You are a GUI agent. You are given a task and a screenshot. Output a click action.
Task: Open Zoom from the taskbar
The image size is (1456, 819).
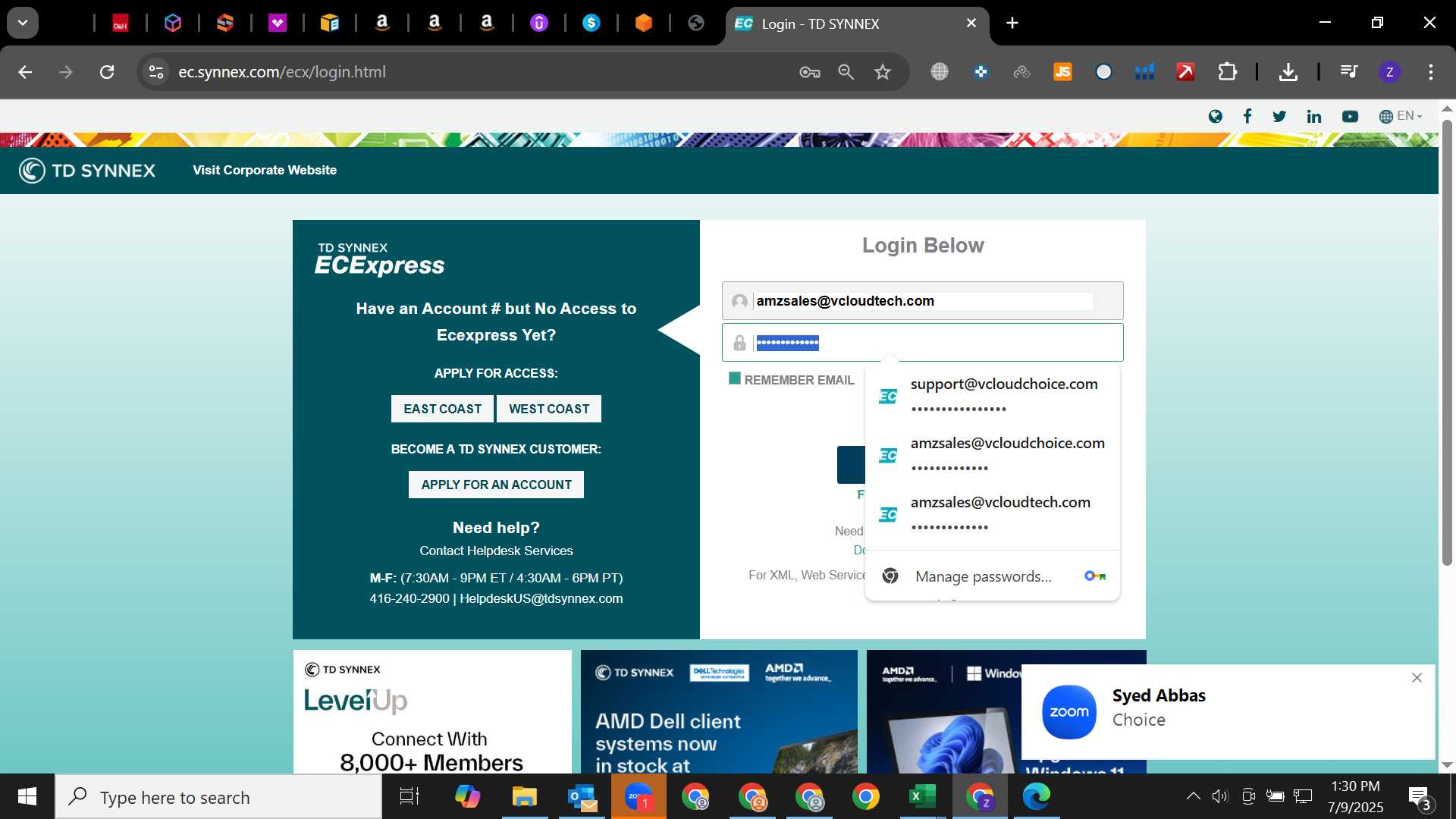click(639, 796)
